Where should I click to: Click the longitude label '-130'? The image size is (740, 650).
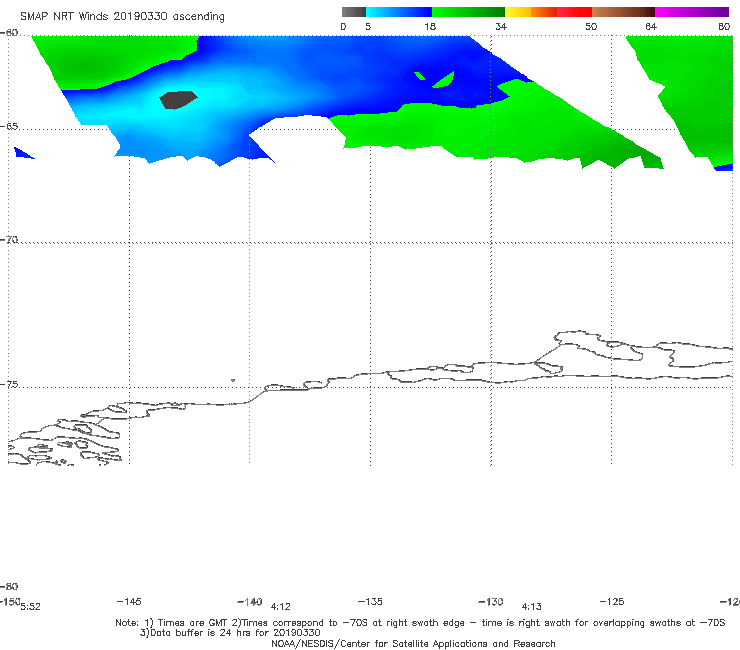(x=491, y=601)
